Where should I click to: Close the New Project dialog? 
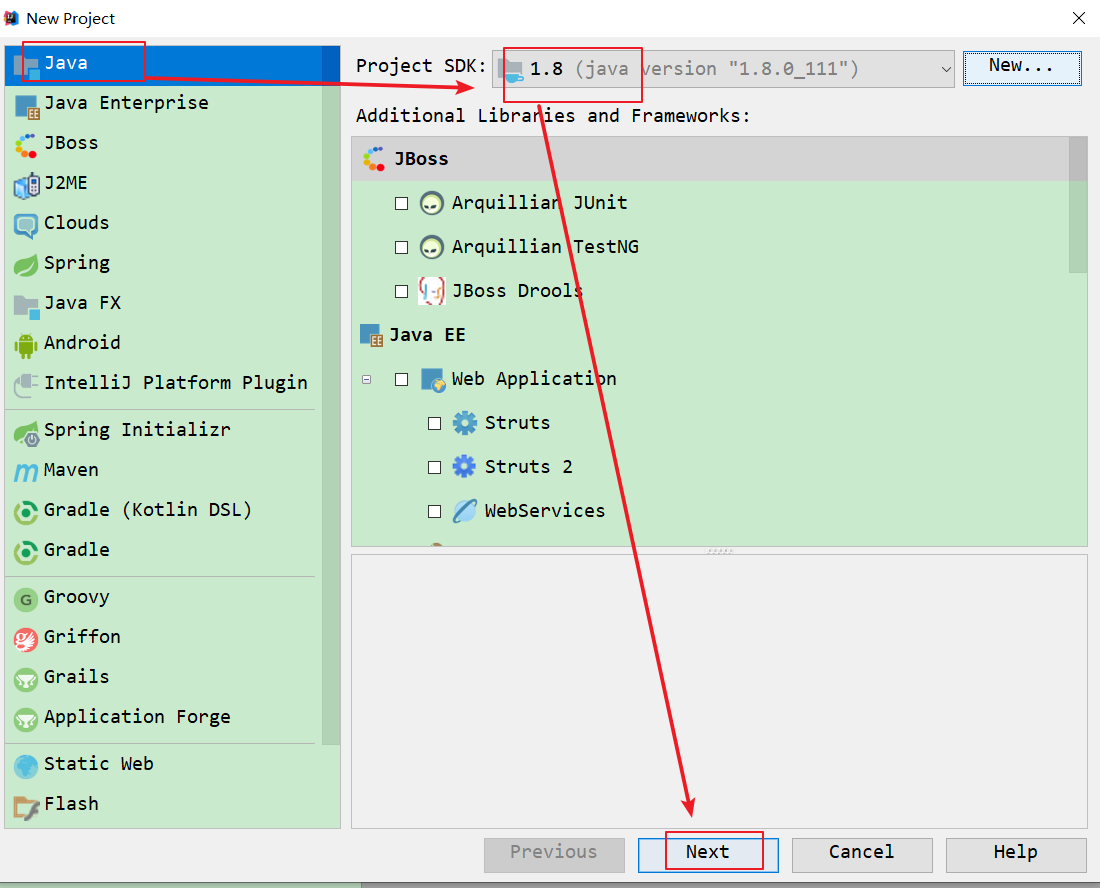1079,18
